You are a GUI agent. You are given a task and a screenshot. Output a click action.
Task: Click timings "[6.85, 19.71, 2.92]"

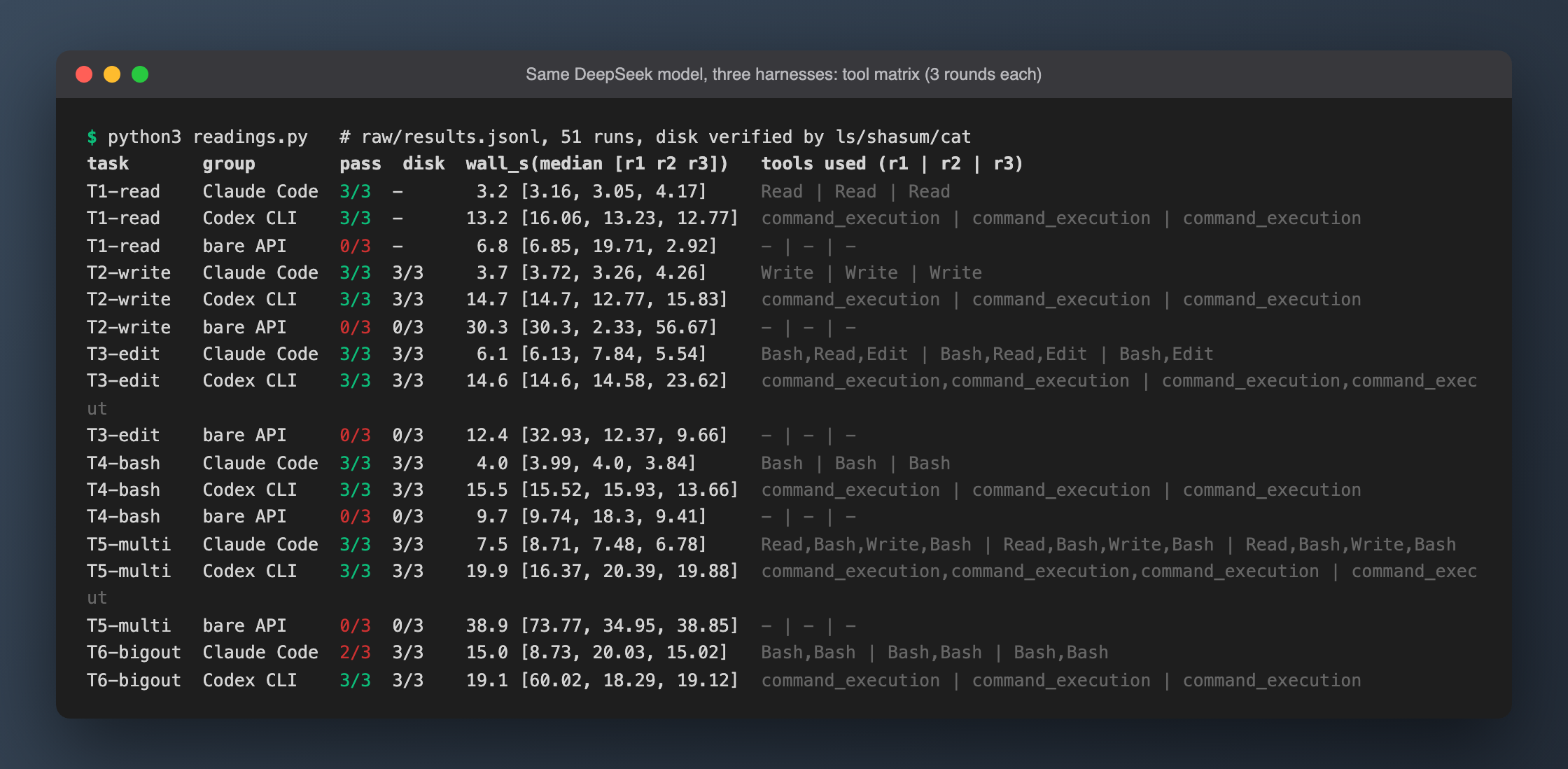(619, 246)
